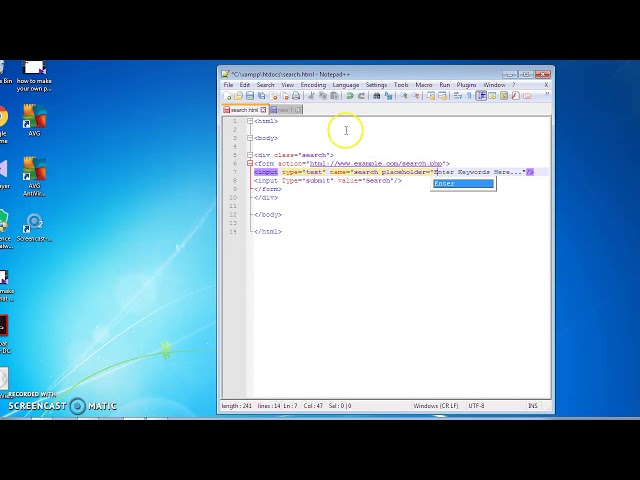This screenshot has height=480, width=640.
Task: Open the Search menu
Action: pyautogui.click(x=265, y=85)
